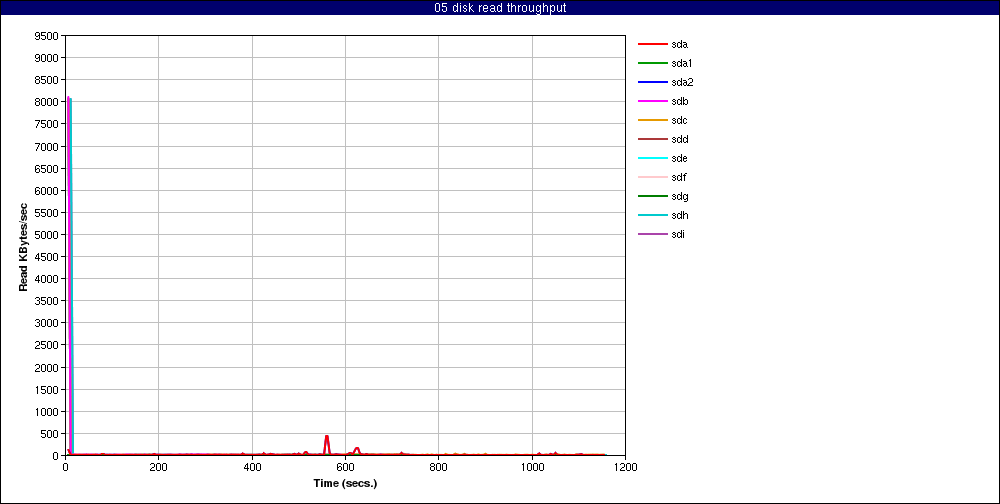Click the 500 y-axis tick value
The width and height of the screenshot is (1000, 504).
click(x=50, y=434)
